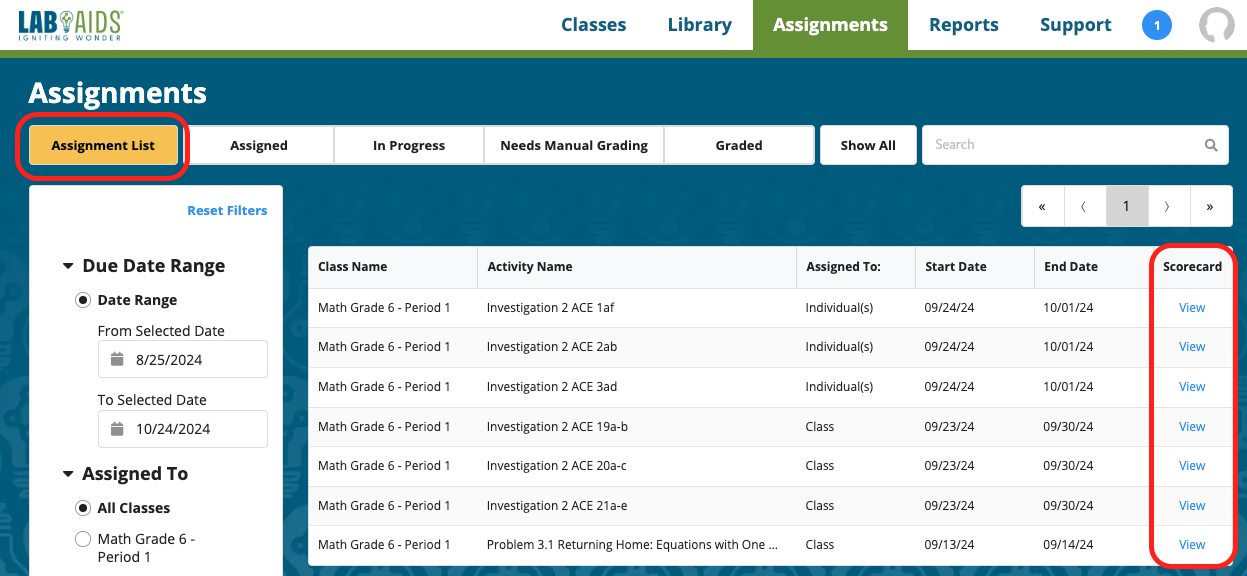Image resolution: width=1247 pixels, height=576 pixels.
Task: Click inside the Search input field
Action: [1060, 144]
